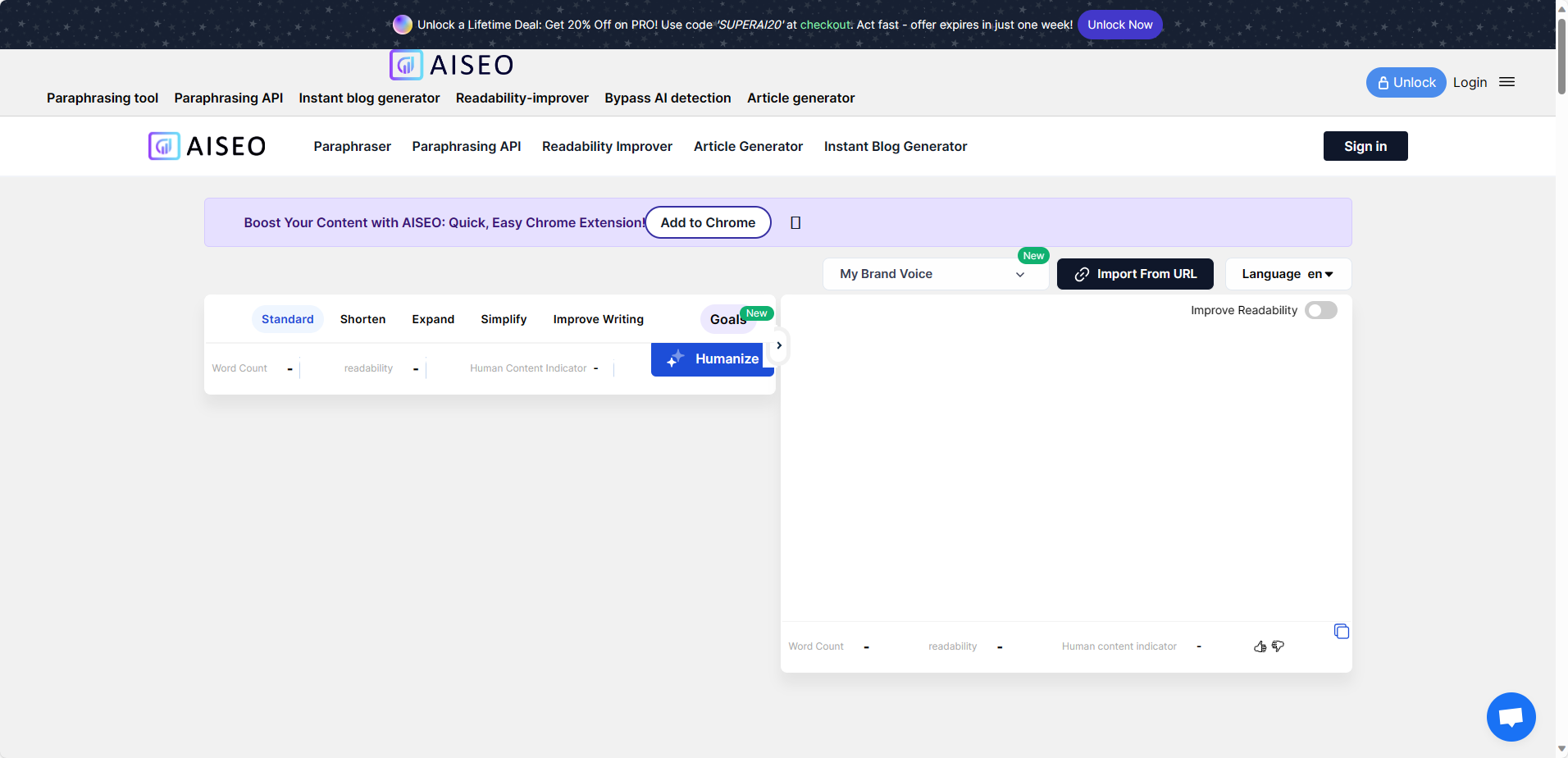Go to Instant Blog Generator in navbar
This screenshot has height=758, width=1568.
coord(896,146)
